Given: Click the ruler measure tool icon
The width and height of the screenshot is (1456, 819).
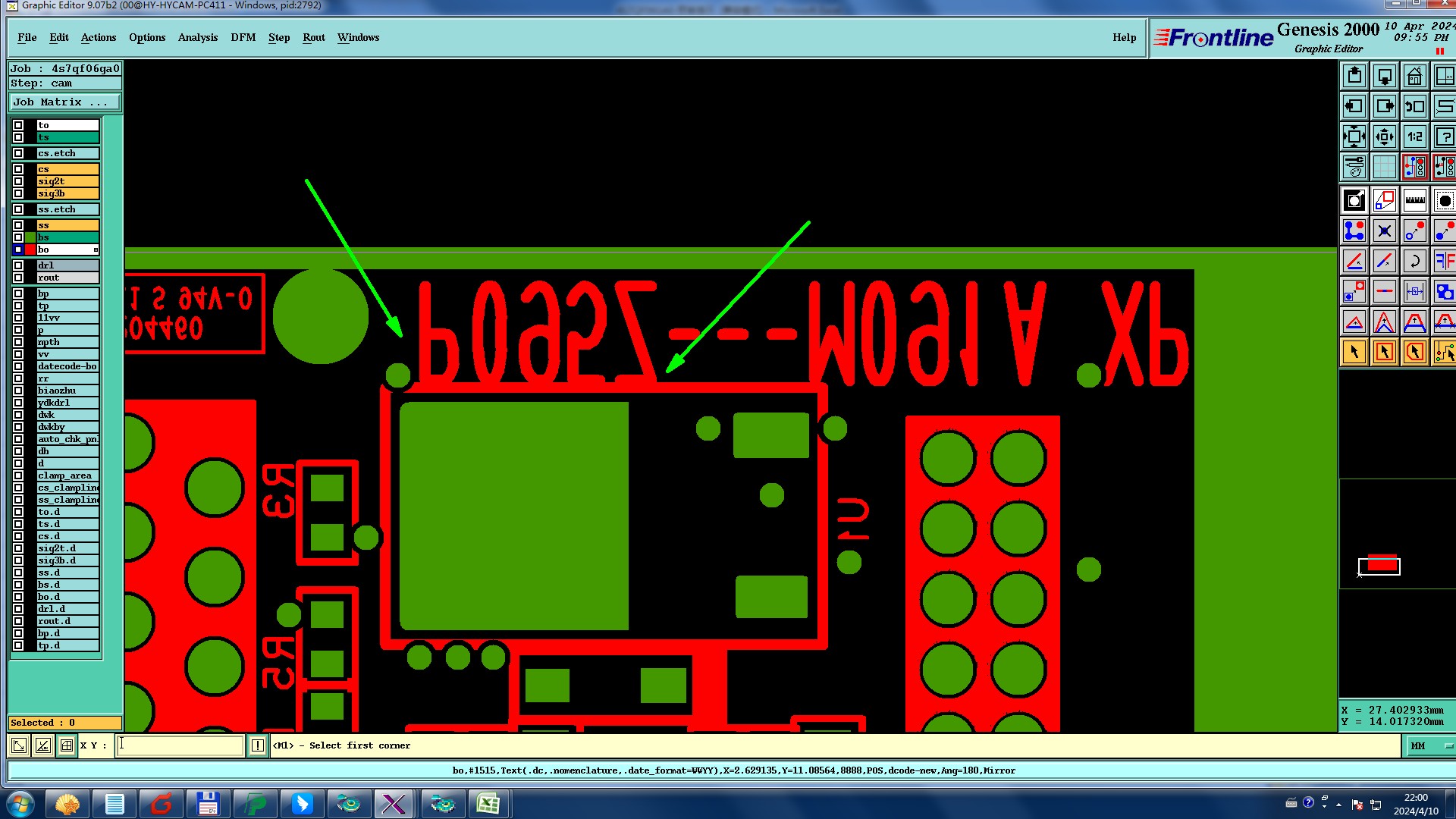Looking at the screenshot, I should [x=1414, y=201].
